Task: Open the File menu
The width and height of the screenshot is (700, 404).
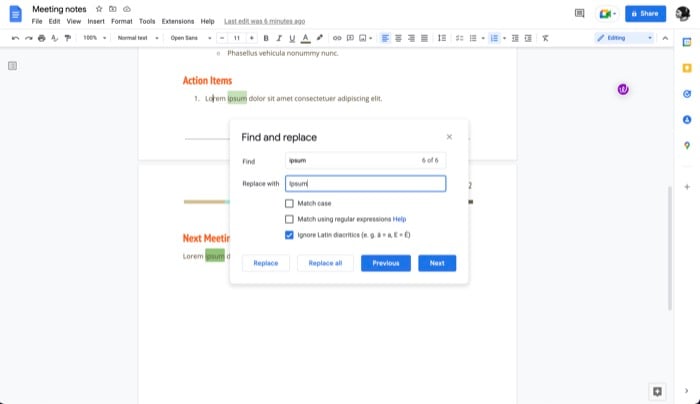Action: 37,21
